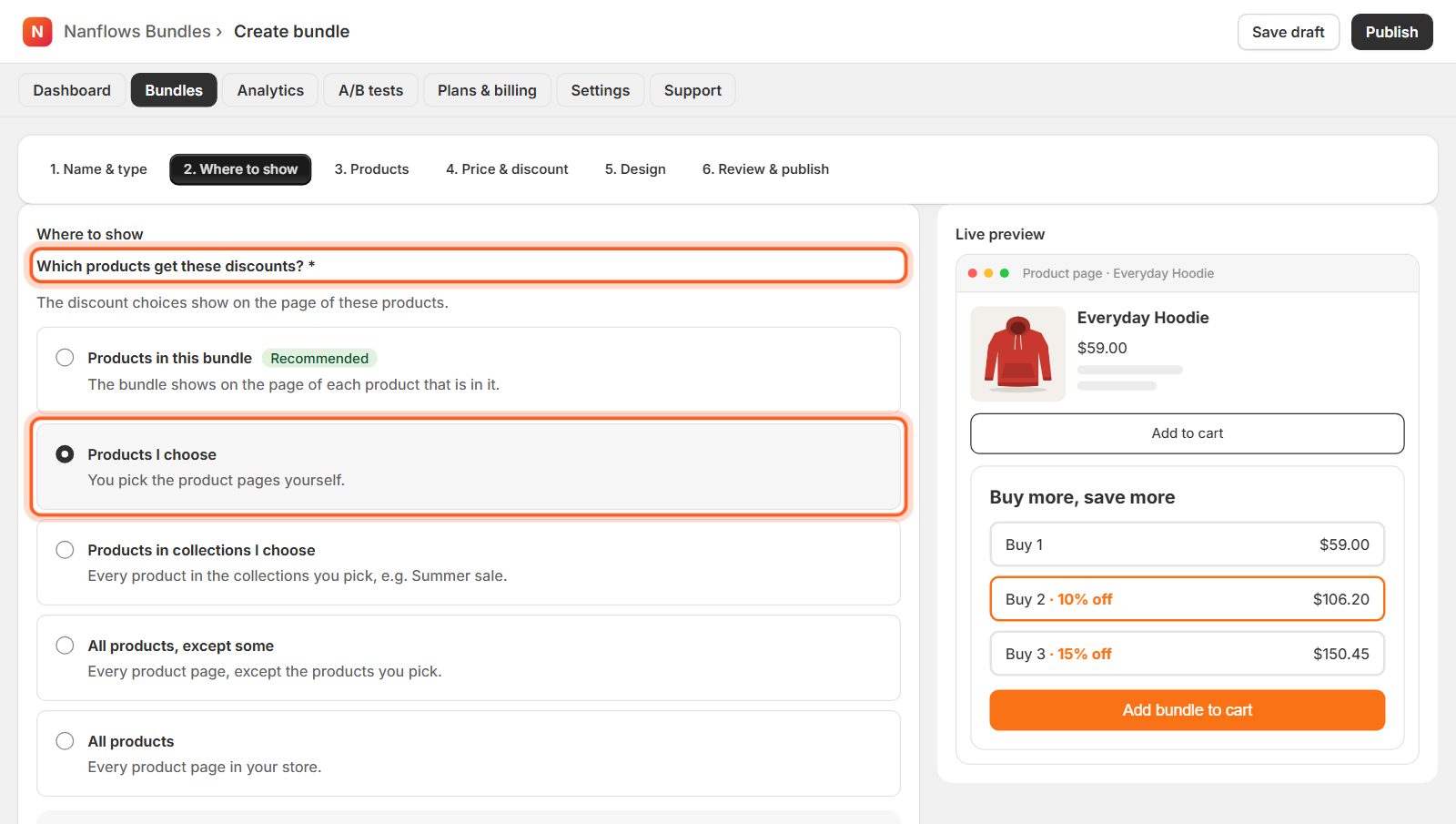Viewport: 1456px width, 824px height.
Task: Click the Live preview heading
Action: click(x=1000, y=234)
